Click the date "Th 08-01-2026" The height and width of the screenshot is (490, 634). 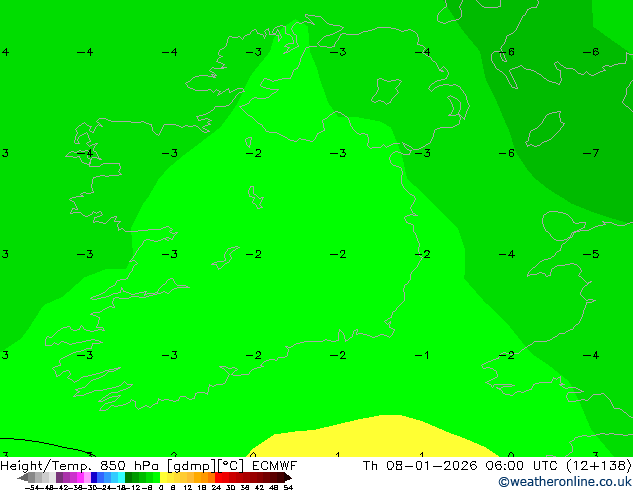[420, 466]
